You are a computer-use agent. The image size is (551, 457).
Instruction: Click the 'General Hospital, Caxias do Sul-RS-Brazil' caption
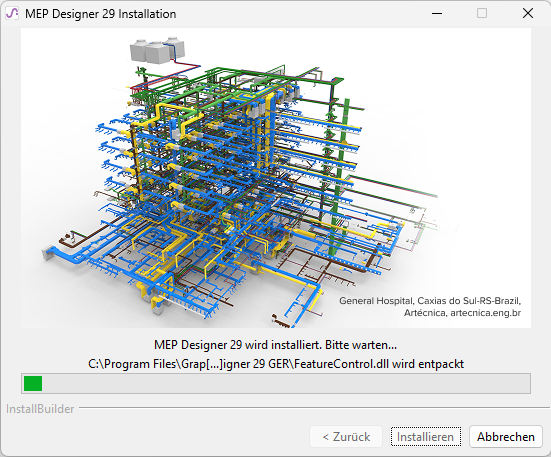click(x=430, y=301)
